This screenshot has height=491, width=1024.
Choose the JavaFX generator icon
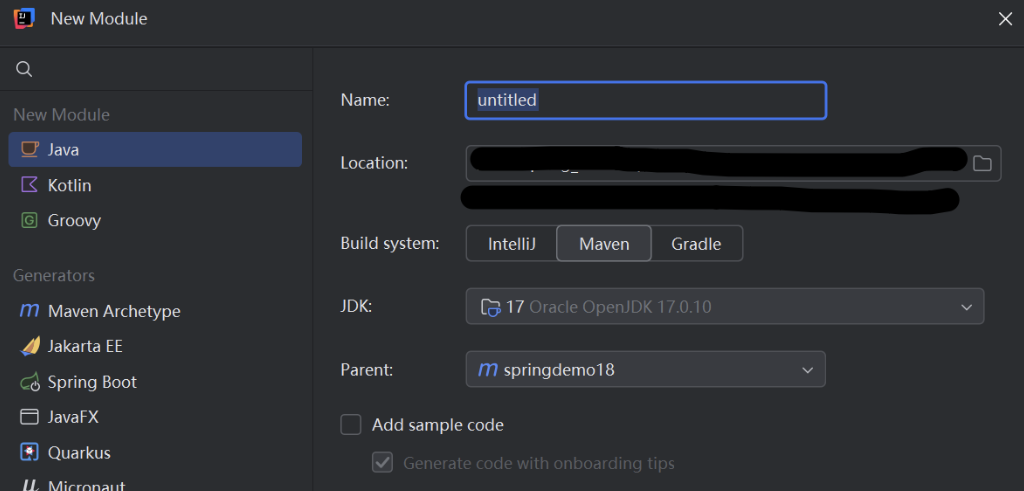tap(29, 417)
